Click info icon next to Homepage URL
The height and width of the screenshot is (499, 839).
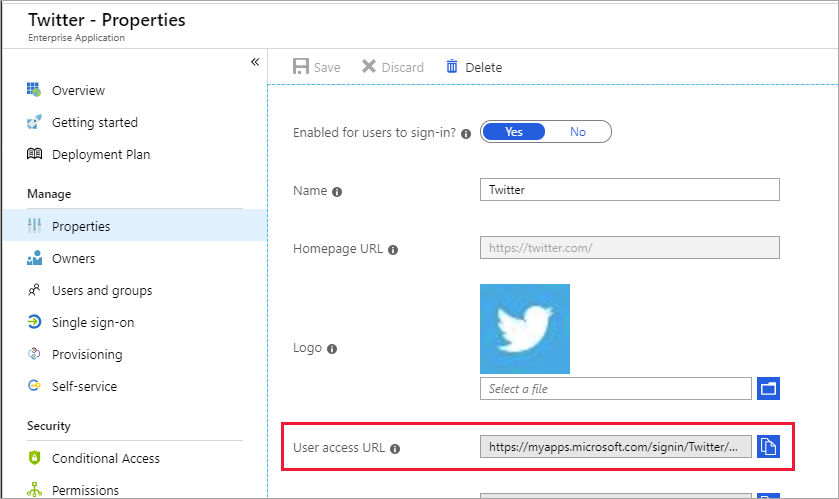tap(393, 250)
